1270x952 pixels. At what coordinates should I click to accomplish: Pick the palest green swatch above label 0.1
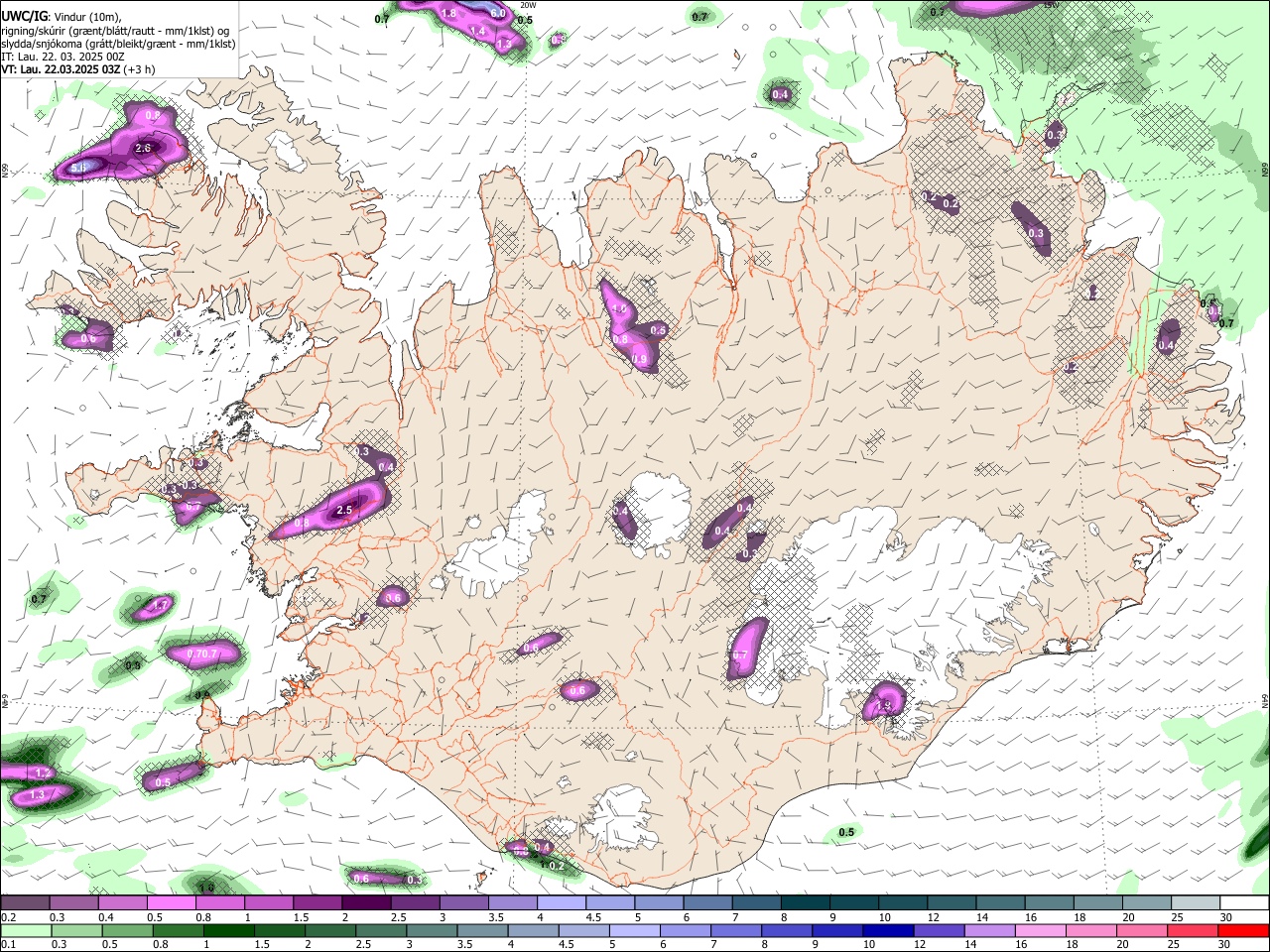[26, 931]
